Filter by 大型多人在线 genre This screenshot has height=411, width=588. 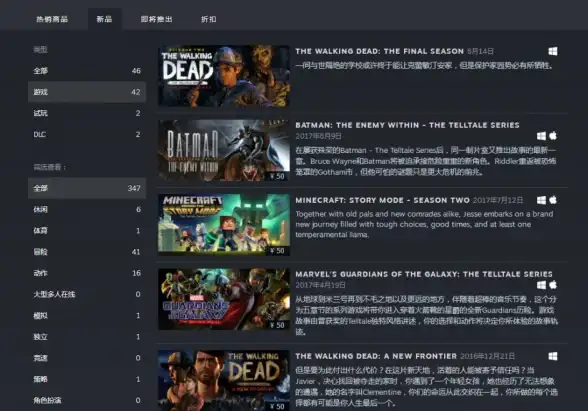click(x=87, y=294)
